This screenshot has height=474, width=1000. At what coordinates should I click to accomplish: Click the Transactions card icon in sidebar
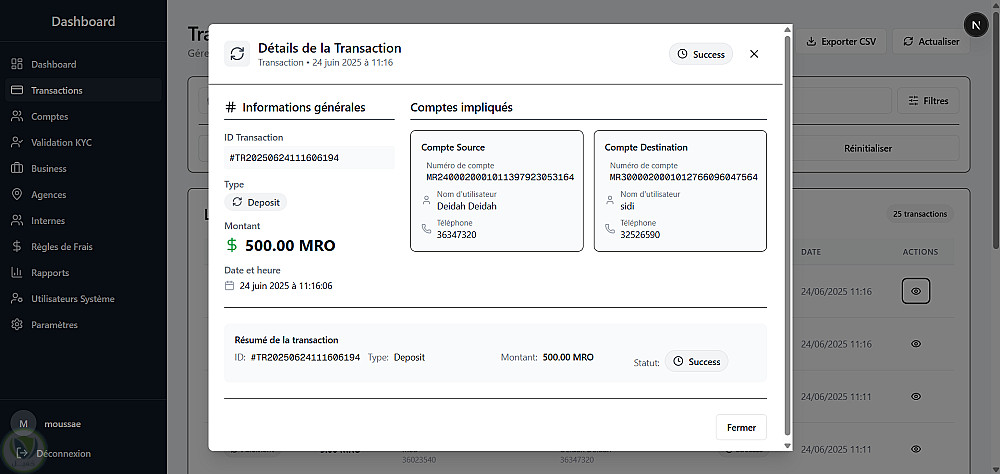pos(17,90)
